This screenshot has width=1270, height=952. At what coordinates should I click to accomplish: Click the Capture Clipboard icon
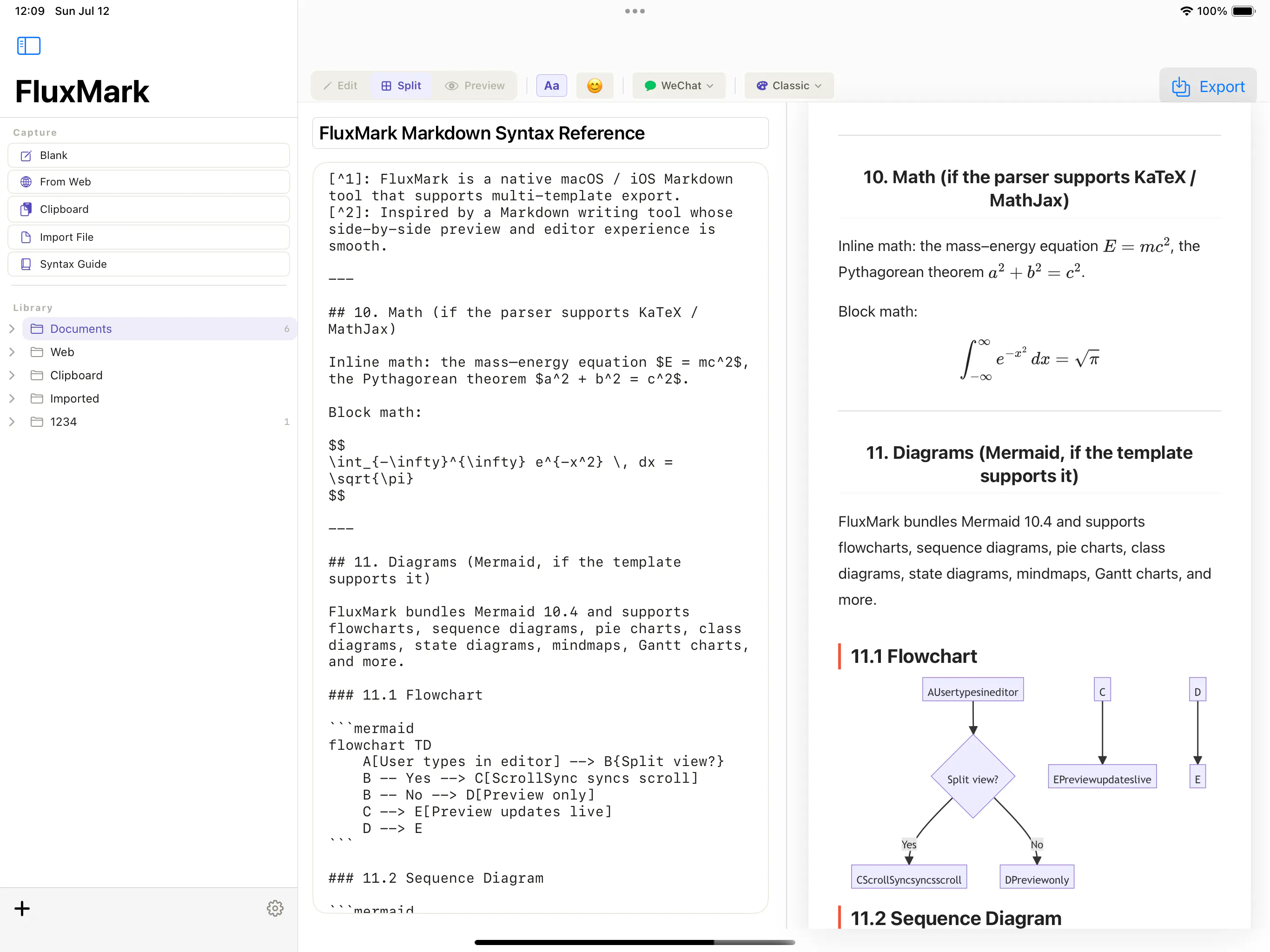pyautogui.click(x=26, y=209)
